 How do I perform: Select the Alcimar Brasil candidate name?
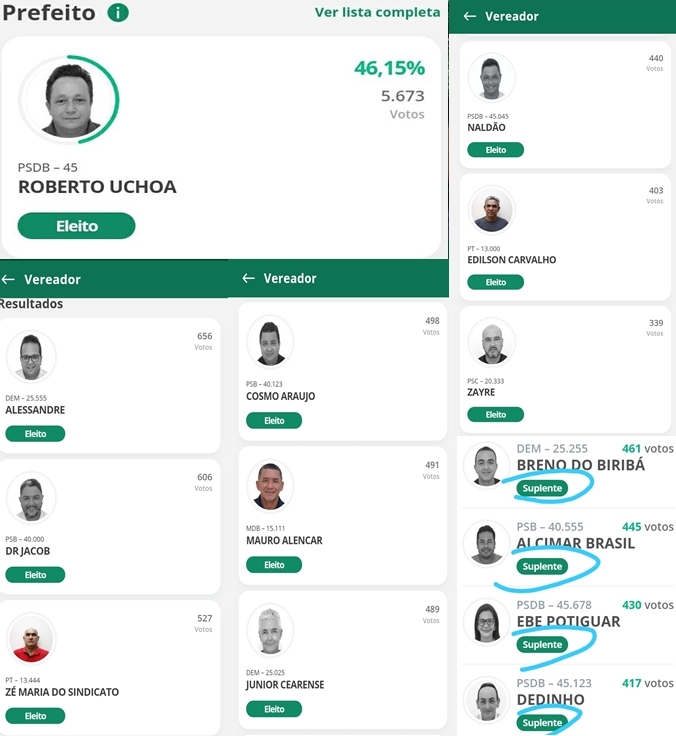pos(576,543)
